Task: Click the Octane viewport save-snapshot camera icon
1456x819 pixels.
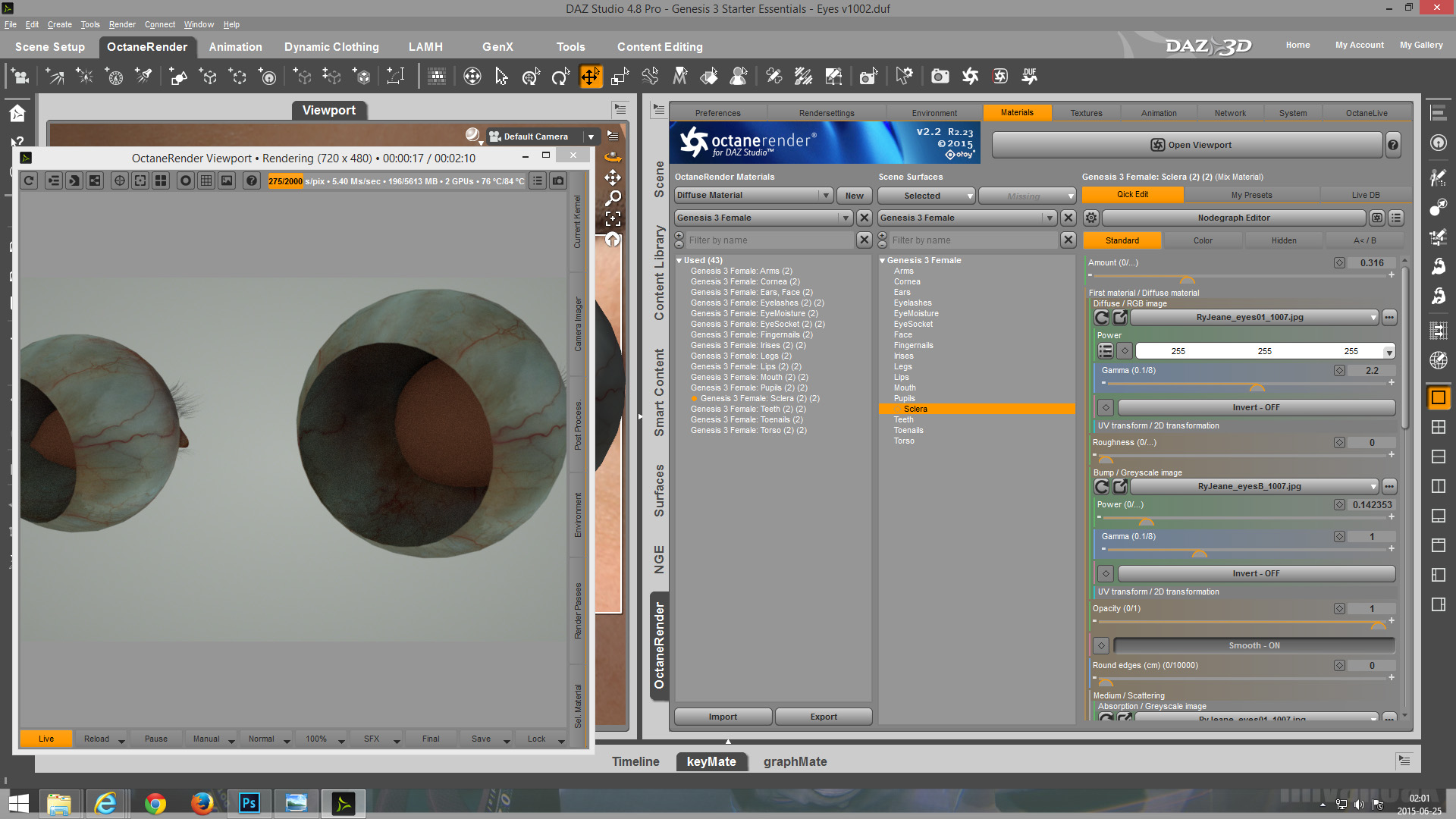Action: click(x=558, y=180)
